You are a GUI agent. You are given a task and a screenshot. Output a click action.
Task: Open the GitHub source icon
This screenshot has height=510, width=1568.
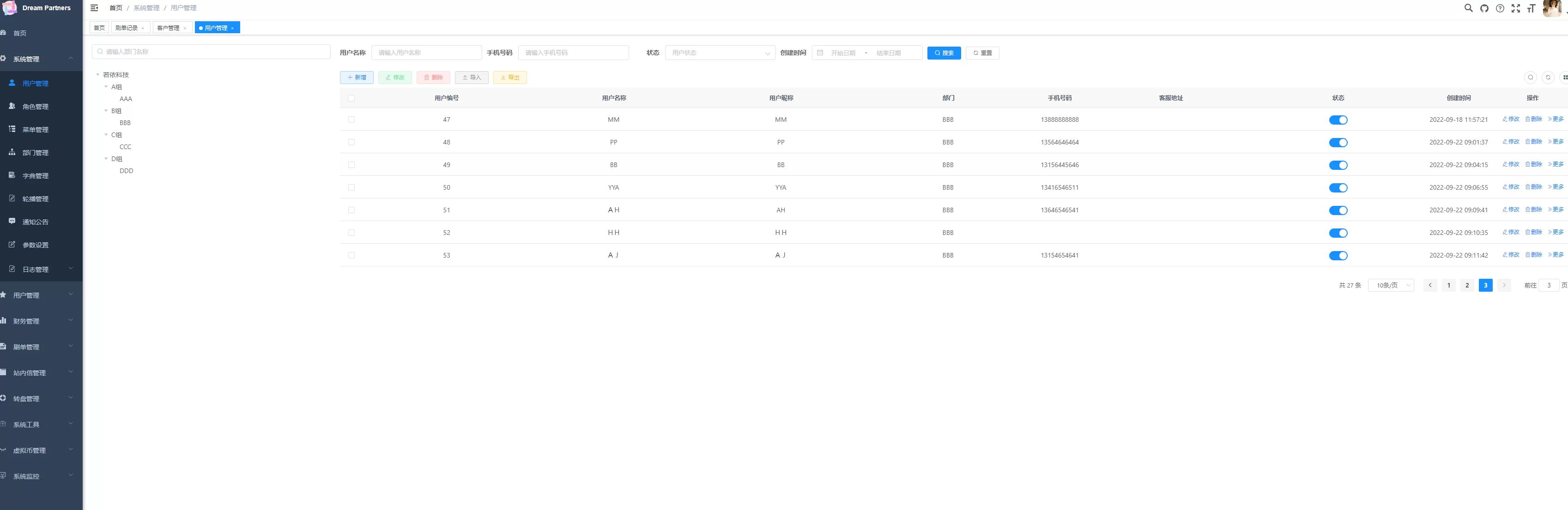[1484, 8]
